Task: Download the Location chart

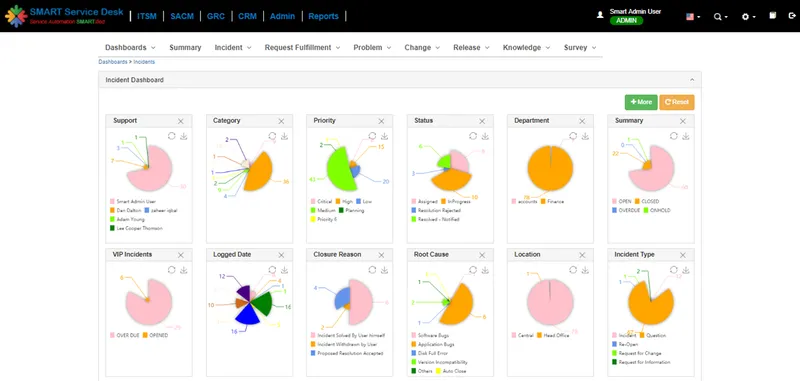Action: 585,270
